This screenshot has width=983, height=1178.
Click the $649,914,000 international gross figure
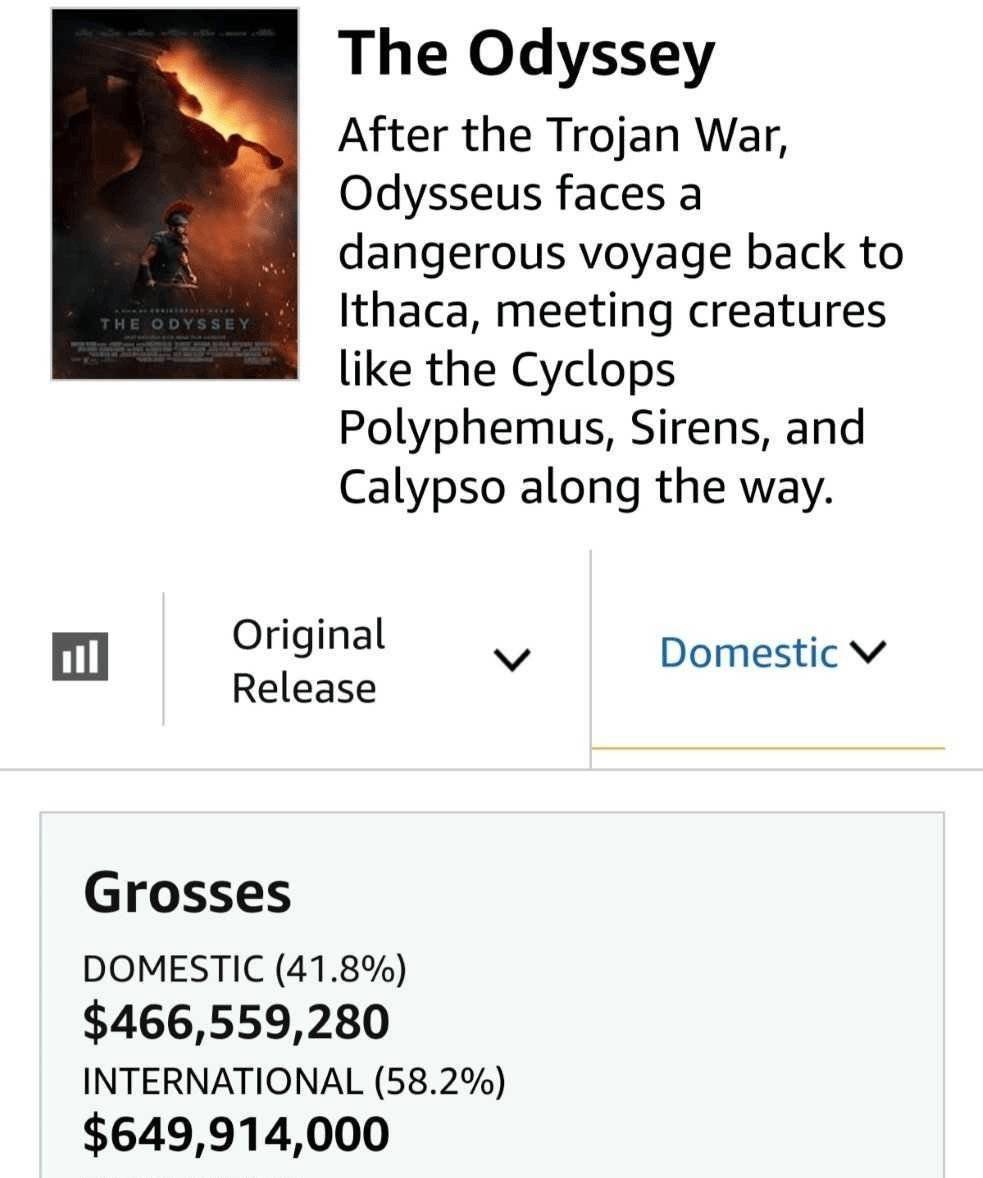236,1134
